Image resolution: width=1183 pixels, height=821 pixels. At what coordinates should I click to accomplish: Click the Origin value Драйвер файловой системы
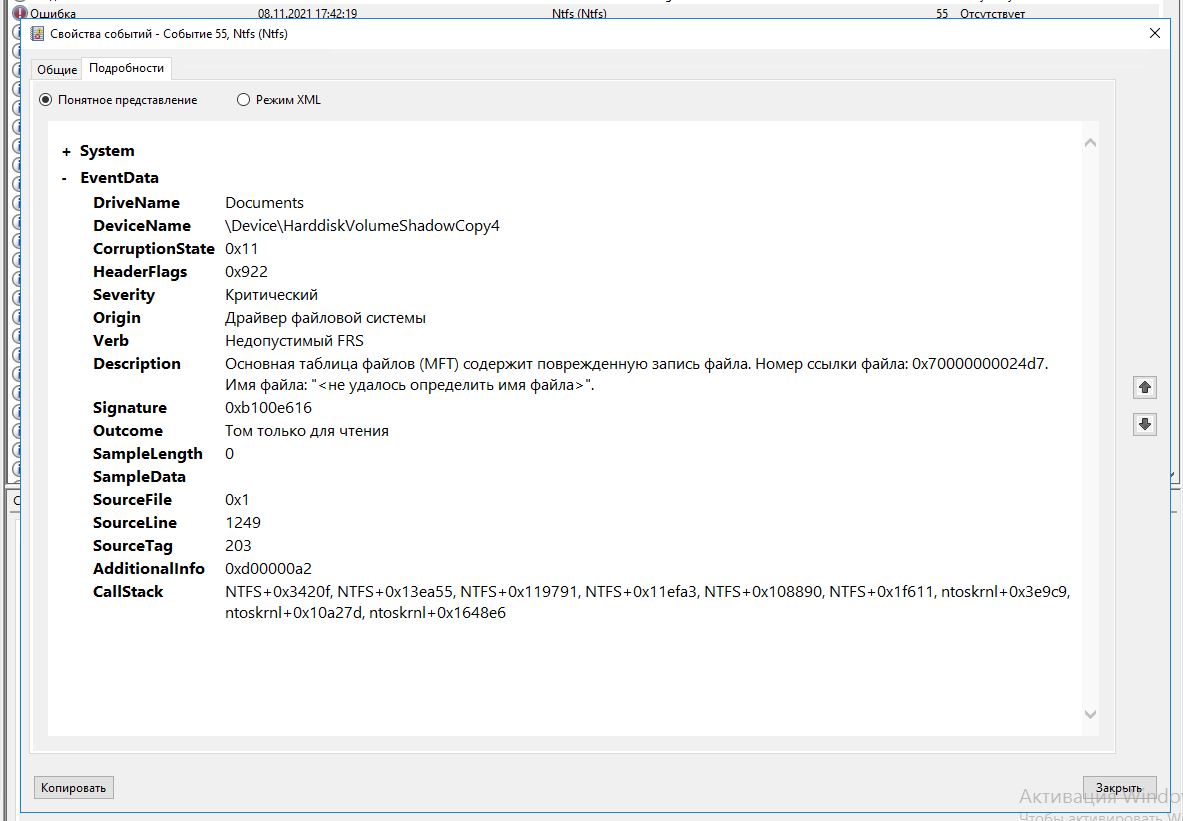(325, 318)
